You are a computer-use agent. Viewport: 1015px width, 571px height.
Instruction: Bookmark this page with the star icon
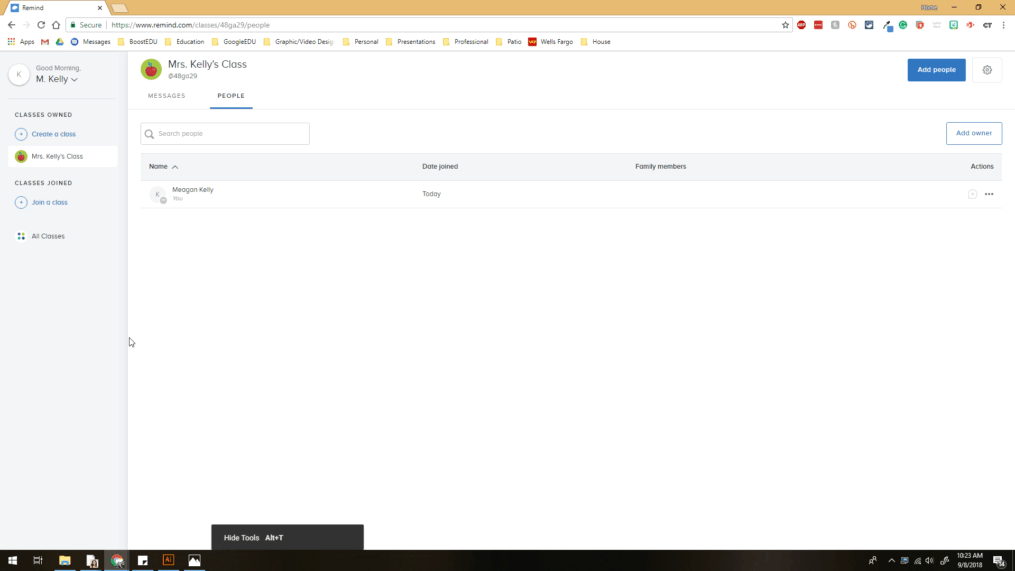tap(785, 25)
